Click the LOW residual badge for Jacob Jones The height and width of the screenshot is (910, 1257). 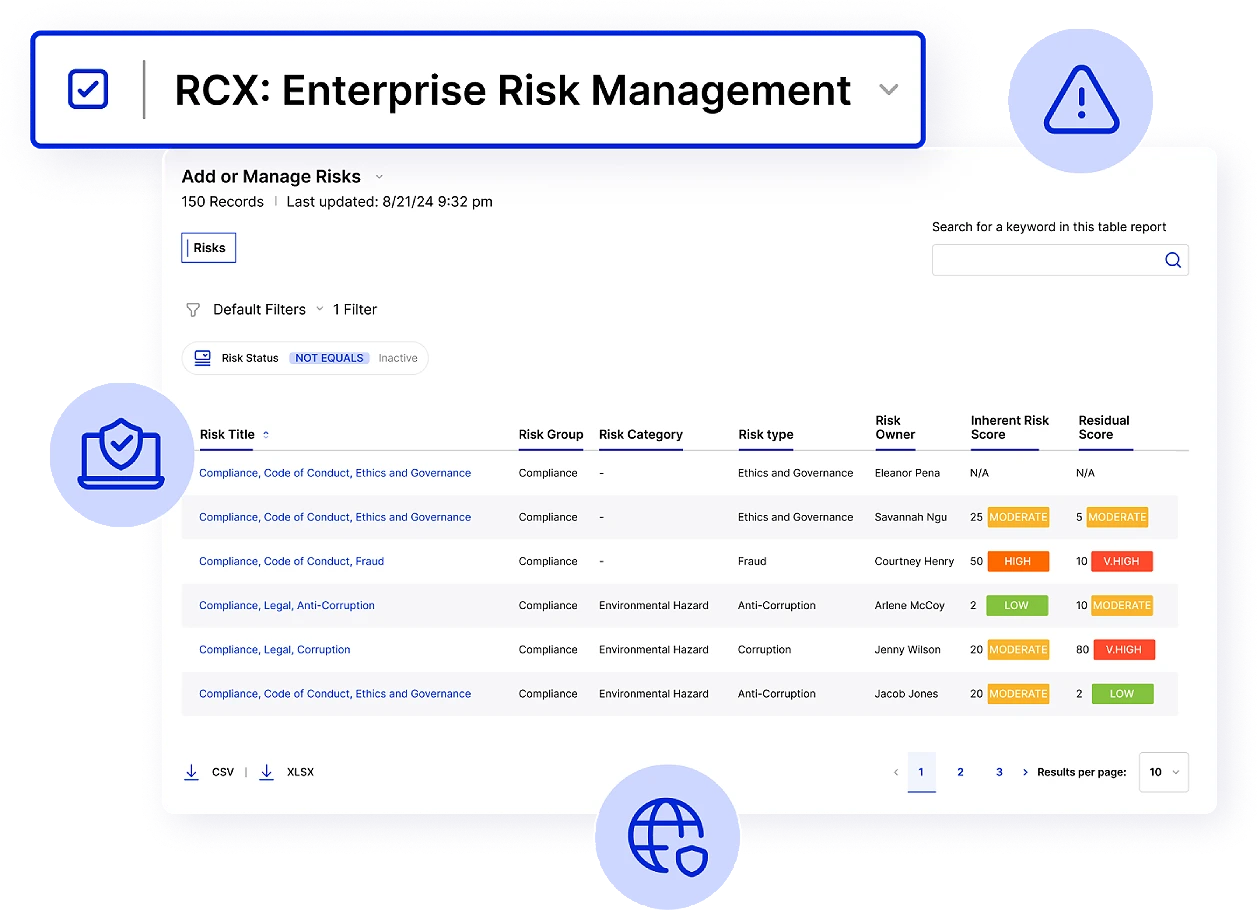(x=1122, y=693)
